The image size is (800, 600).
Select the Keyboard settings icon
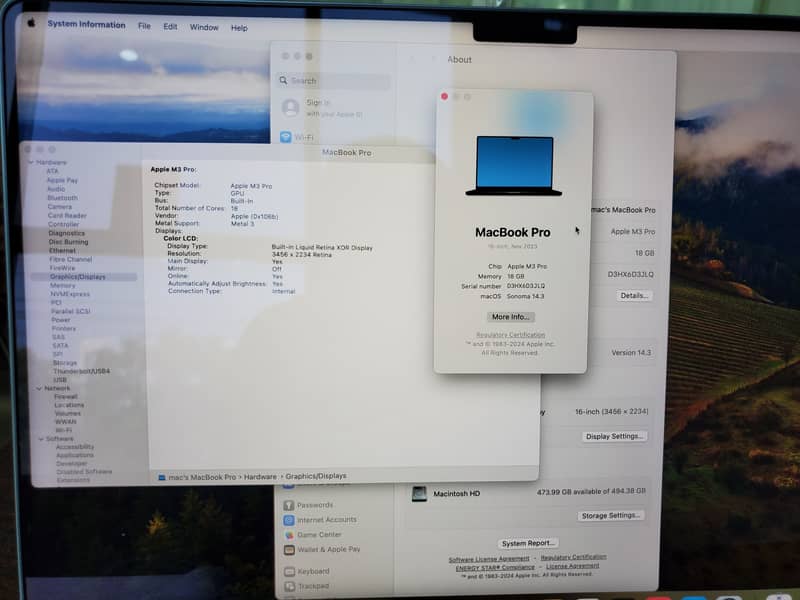(x=288, y=571)
